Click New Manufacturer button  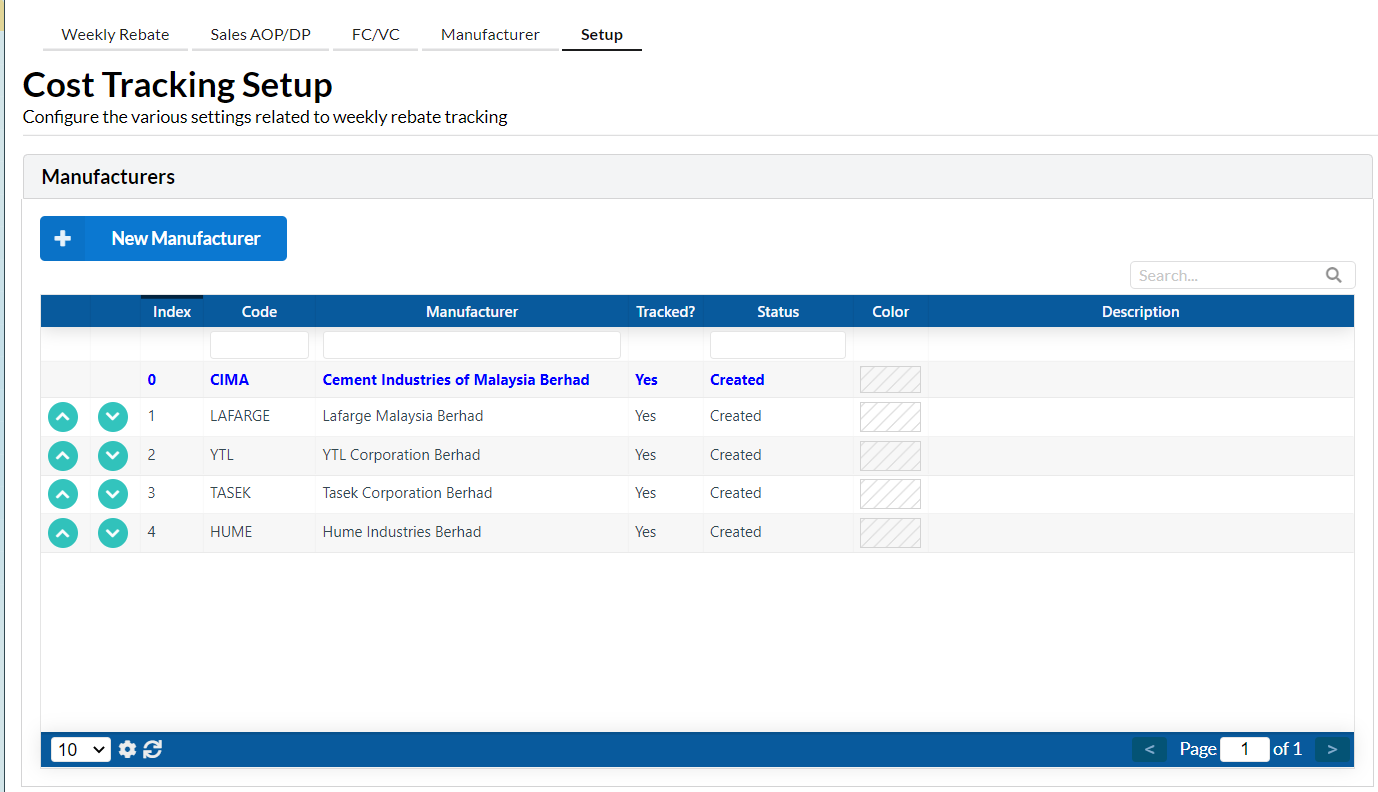pos(163,238)
